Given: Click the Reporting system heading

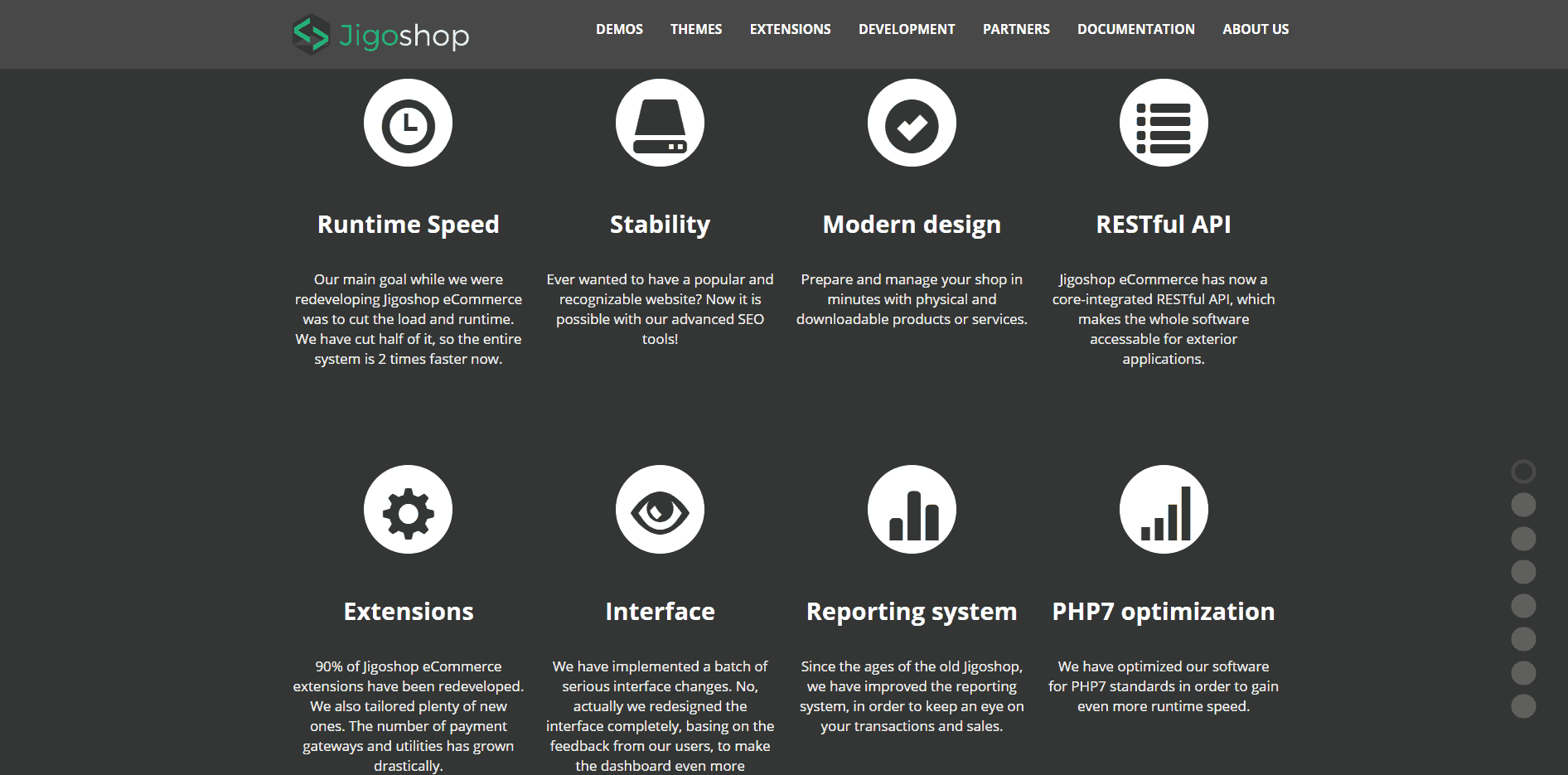Looking at the screenshot, I should (912, 612).
